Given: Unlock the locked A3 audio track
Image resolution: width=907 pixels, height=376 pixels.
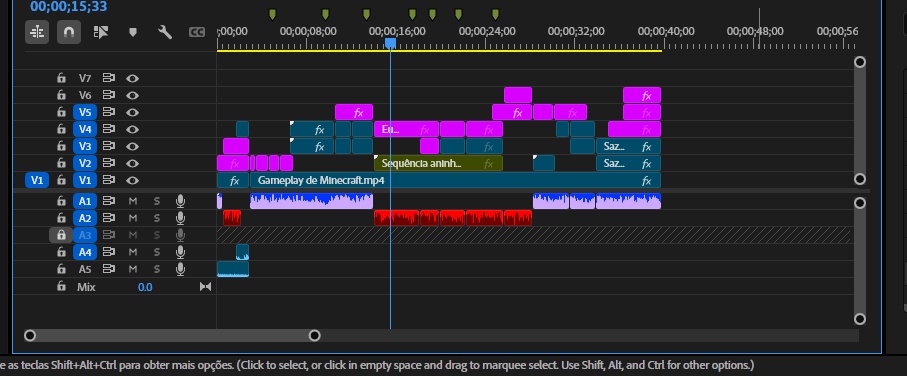Looking at the screenshot, I should pyautogui.click(x=61, y=235).
